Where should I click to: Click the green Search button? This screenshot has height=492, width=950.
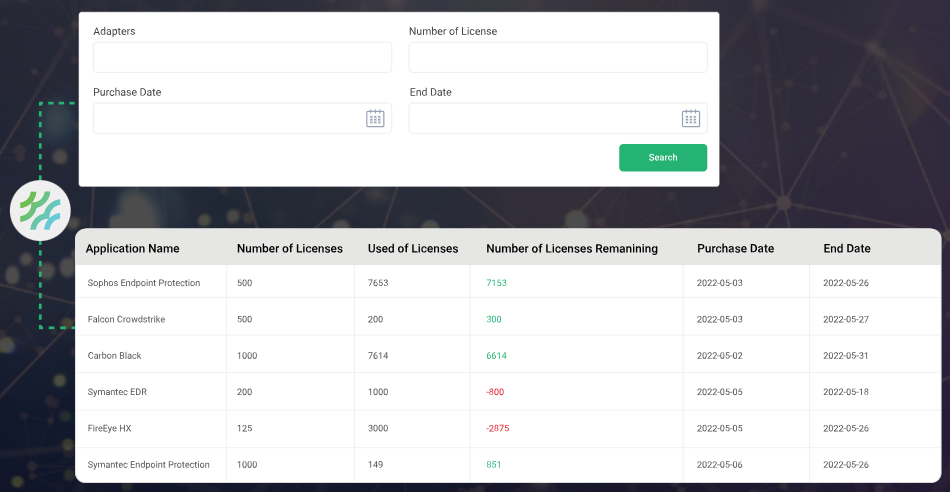663,158
